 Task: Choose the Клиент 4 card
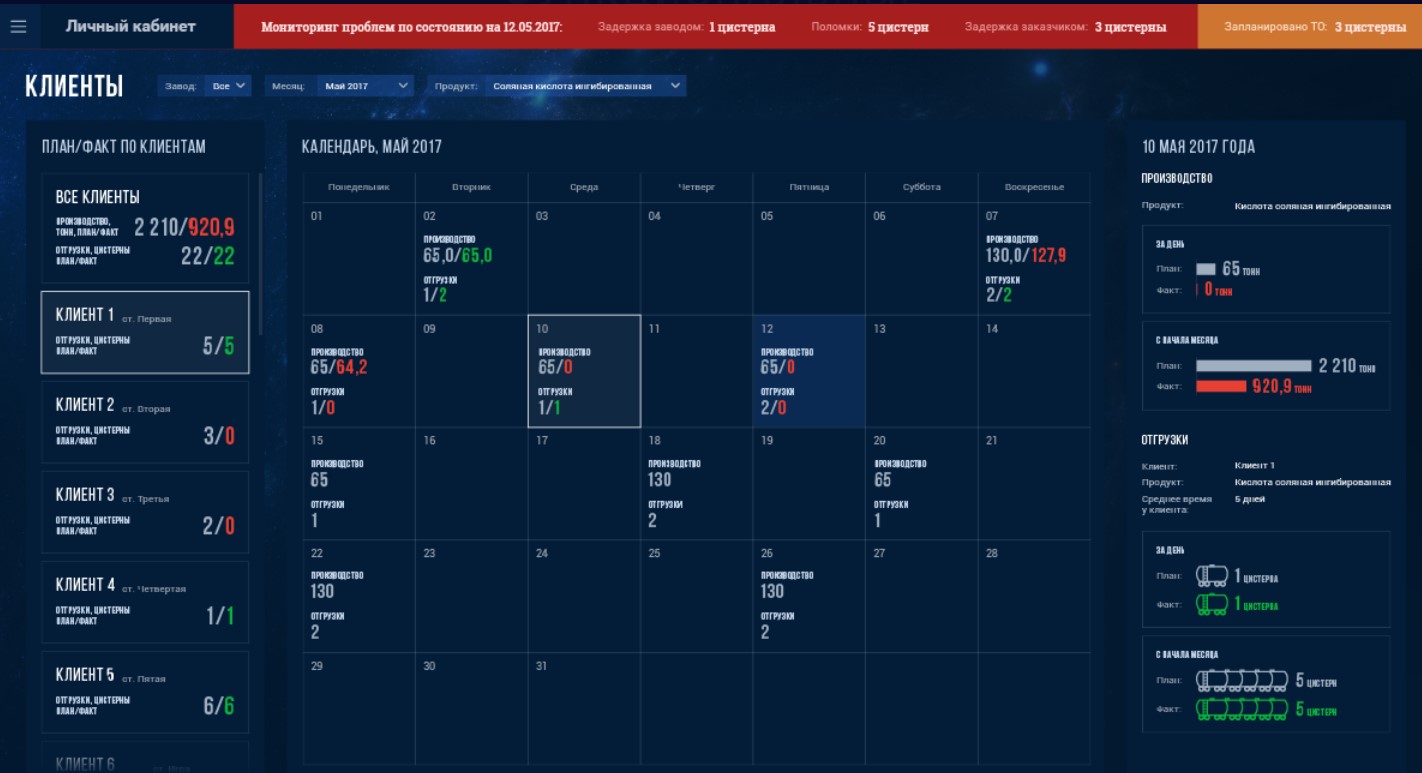[145, 602]
